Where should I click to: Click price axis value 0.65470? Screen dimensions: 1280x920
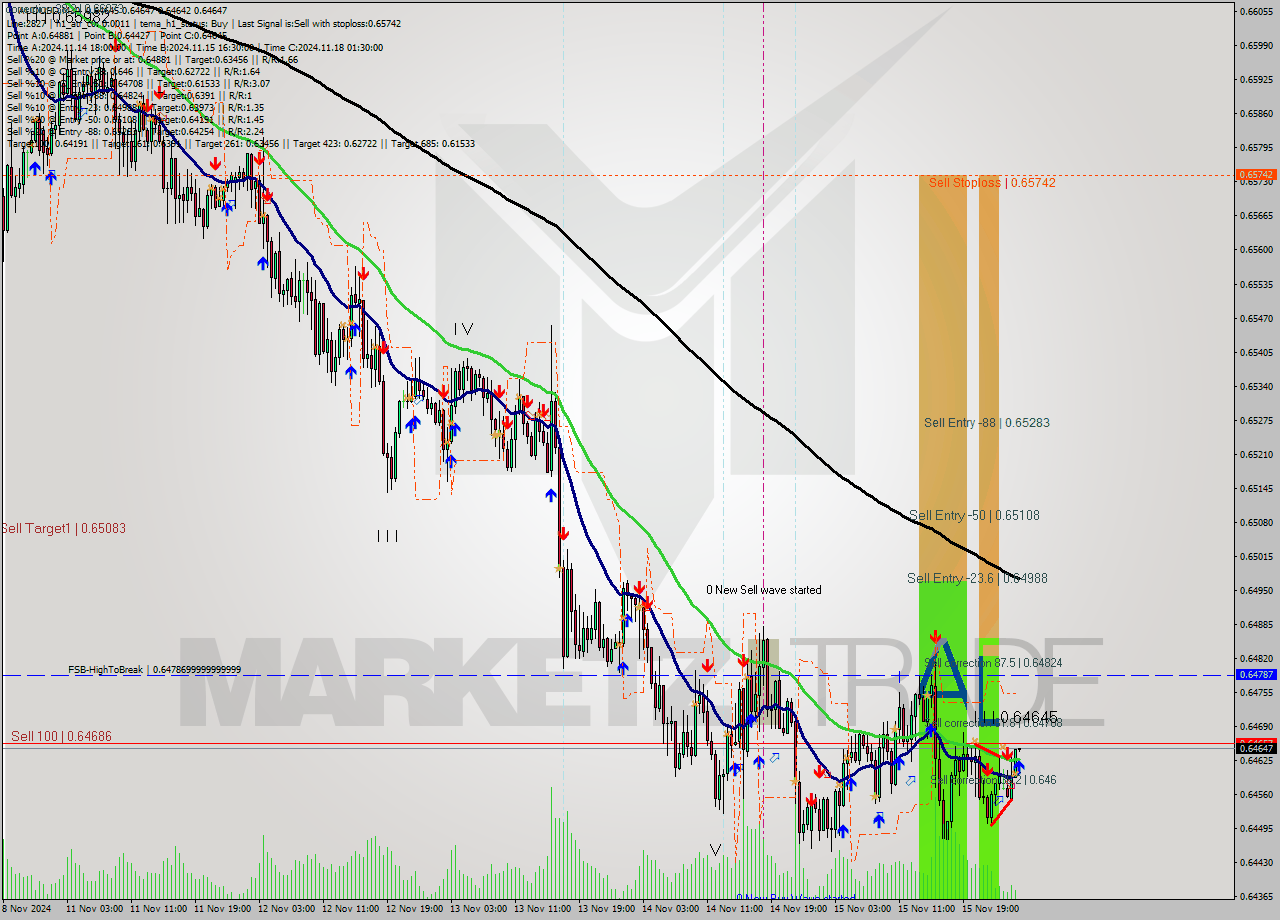1257,318
